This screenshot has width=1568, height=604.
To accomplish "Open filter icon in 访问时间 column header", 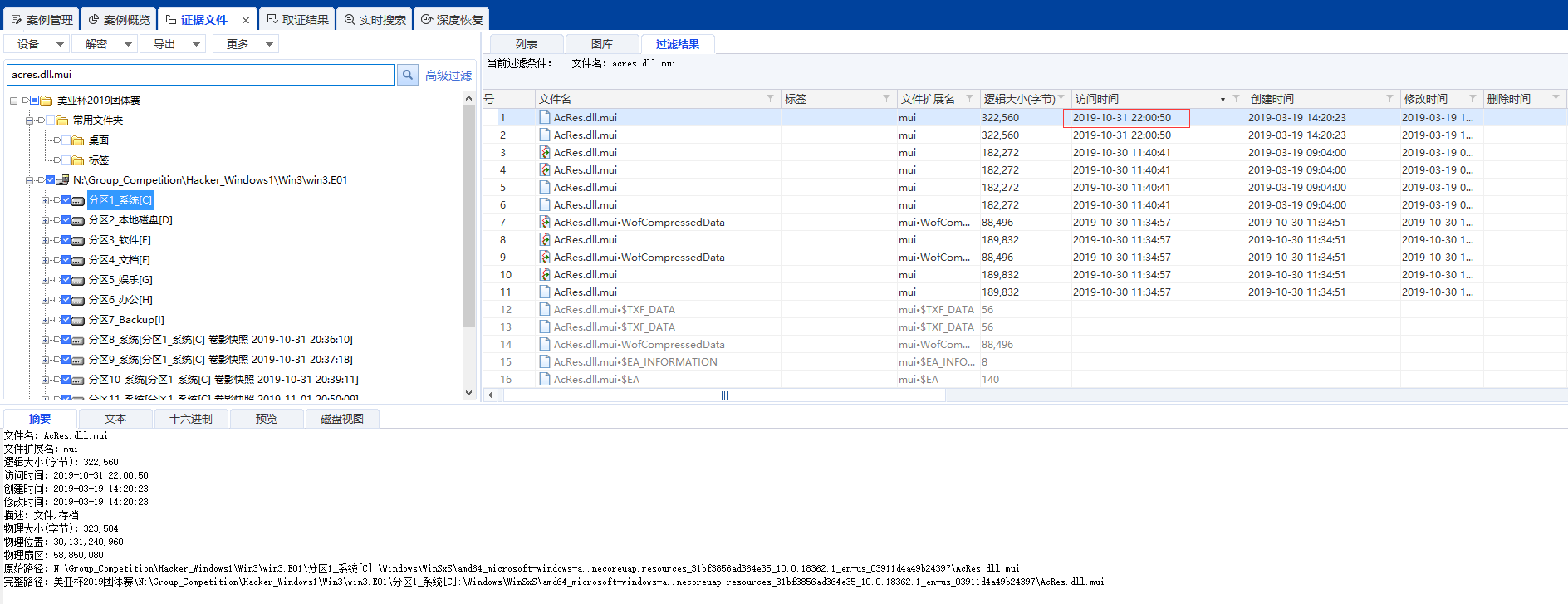I will point(1236,99).
